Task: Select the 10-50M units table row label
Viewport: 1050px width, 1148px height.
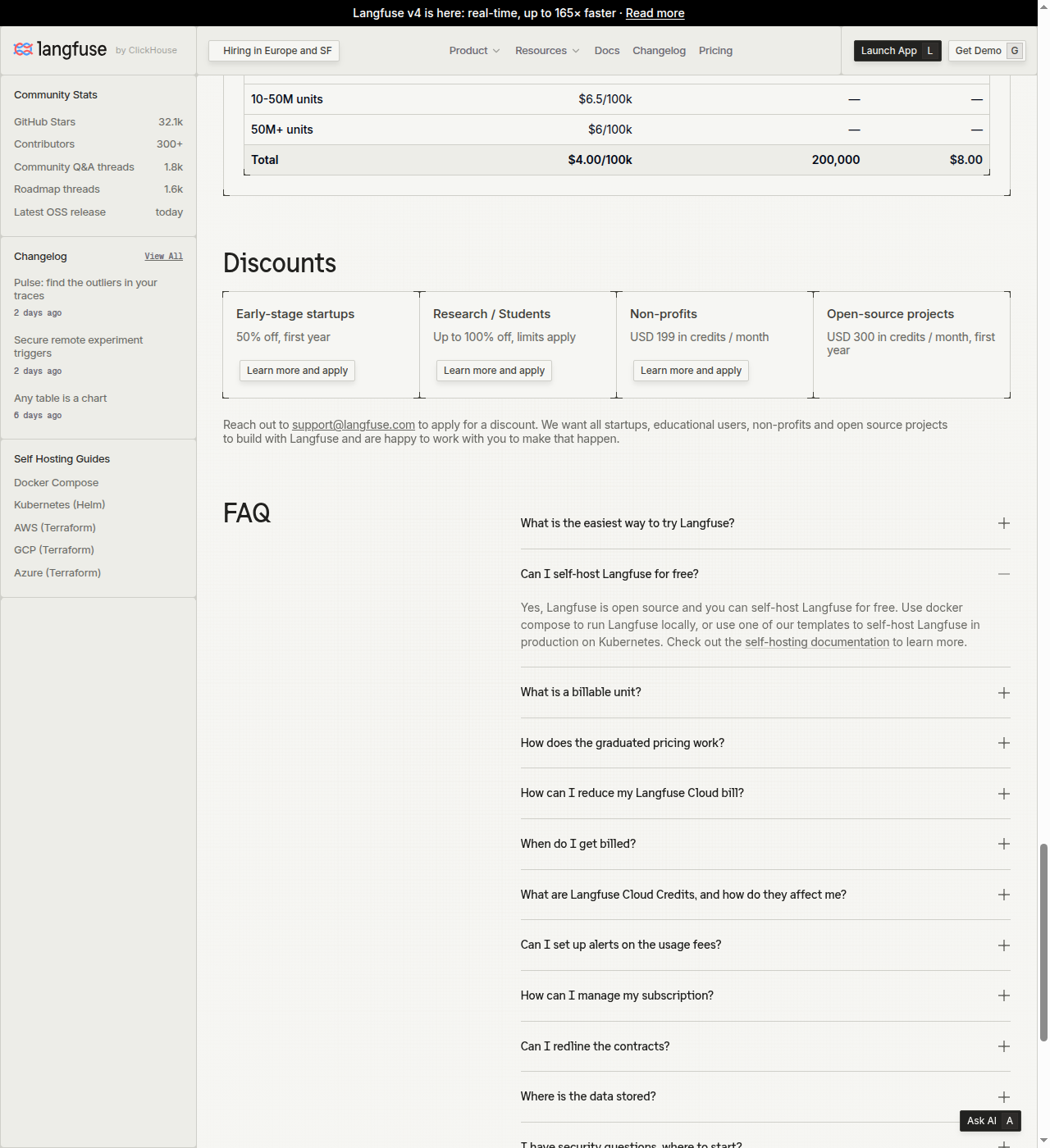Action: [287, 99]
